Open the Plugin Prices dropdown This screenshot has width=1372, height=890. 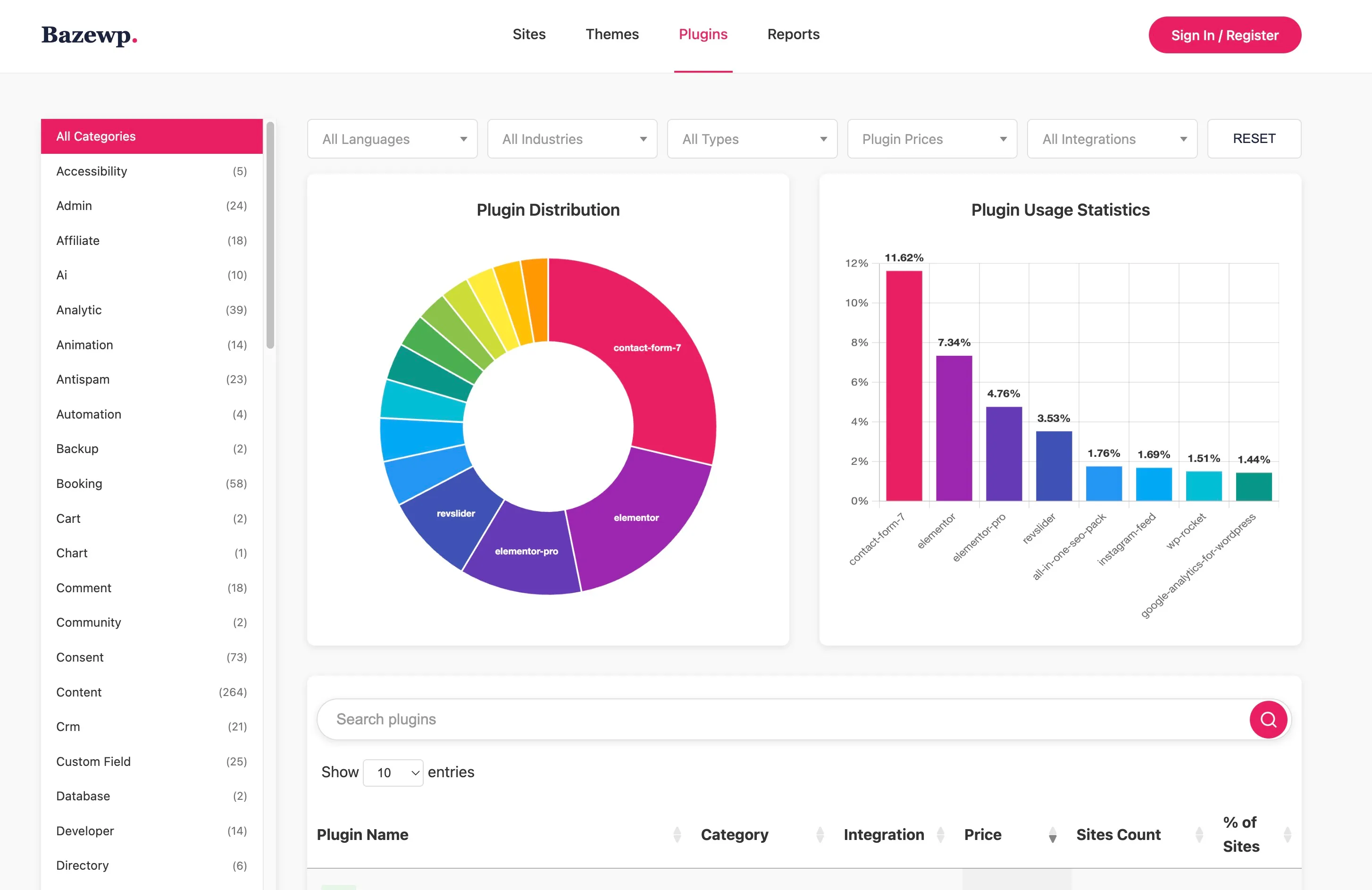[x=932, y=139]
